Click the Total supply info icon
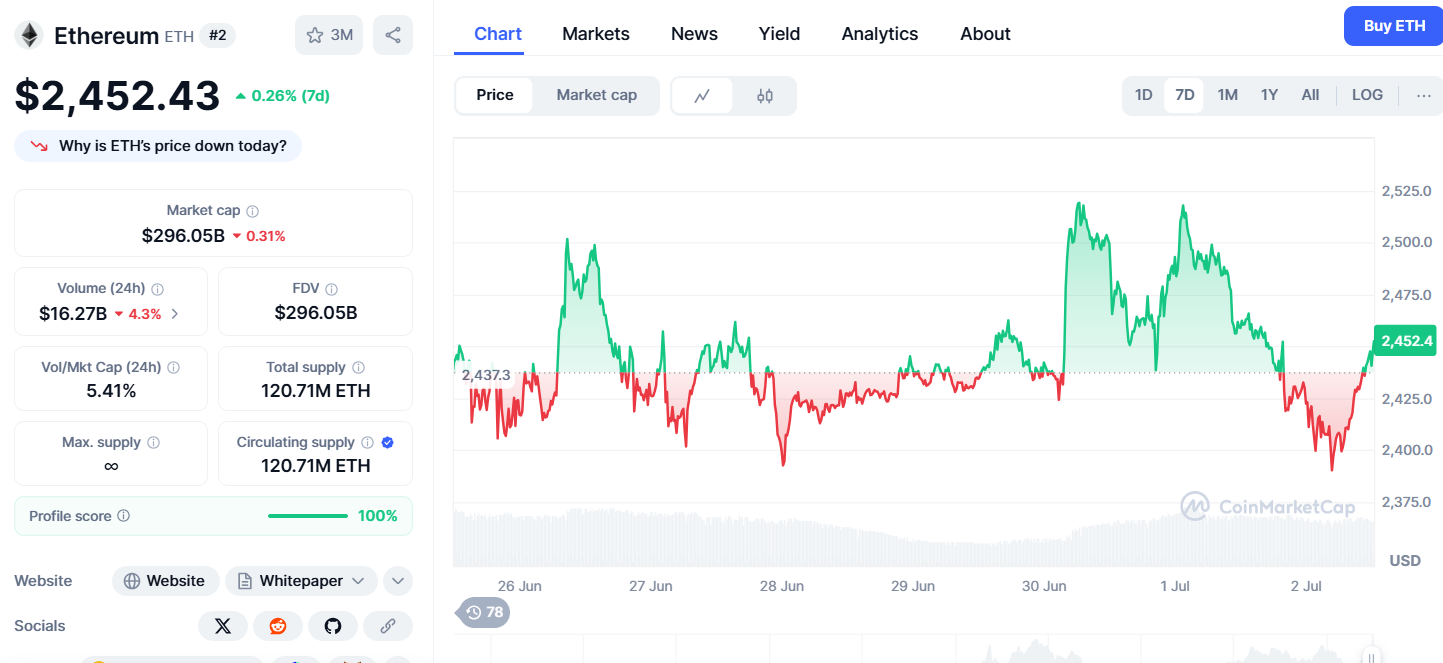The image size is (1443, 663). click(358, 368)
